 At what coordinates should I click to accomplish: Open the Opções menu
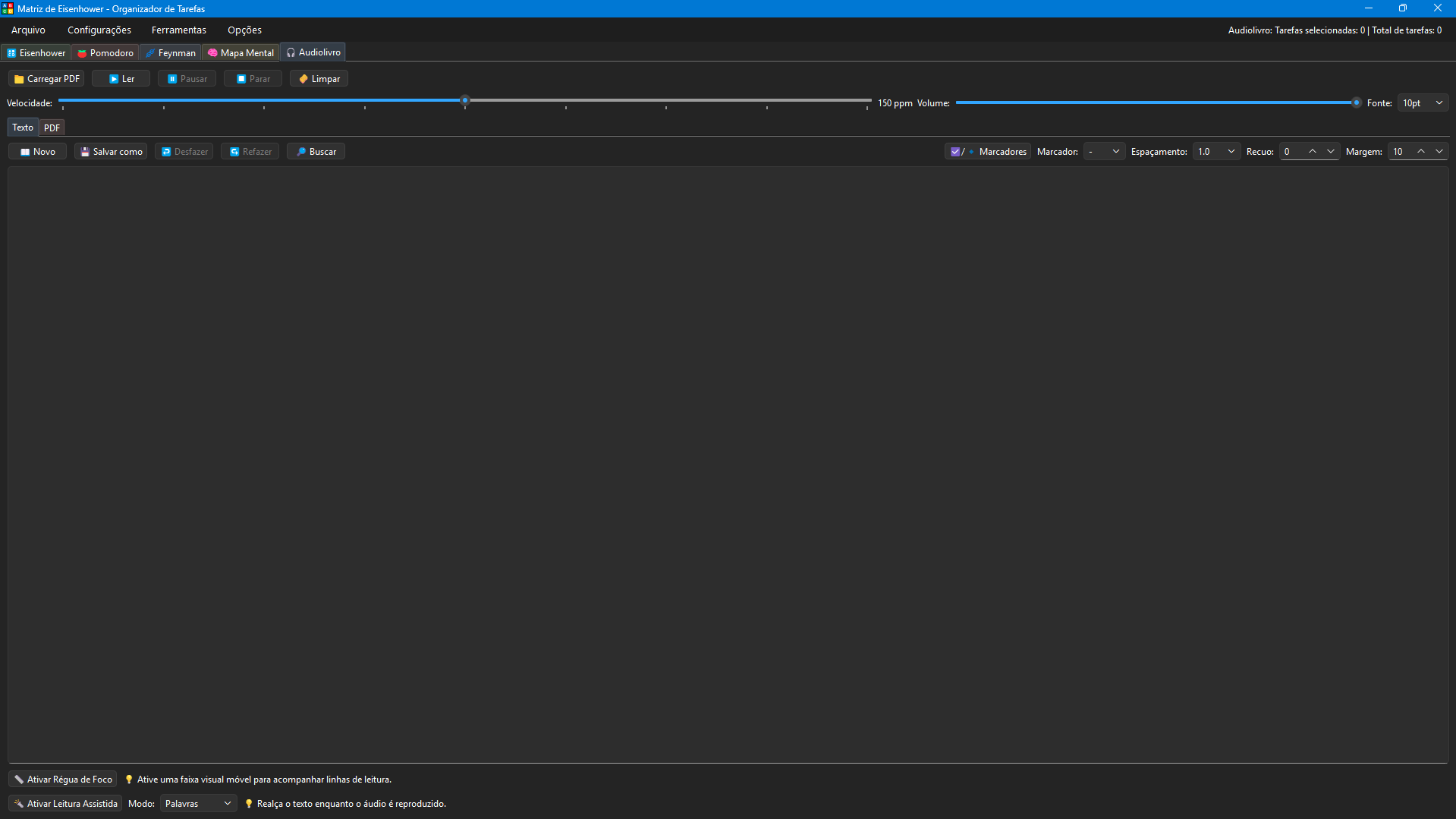[x=244, y=30]
